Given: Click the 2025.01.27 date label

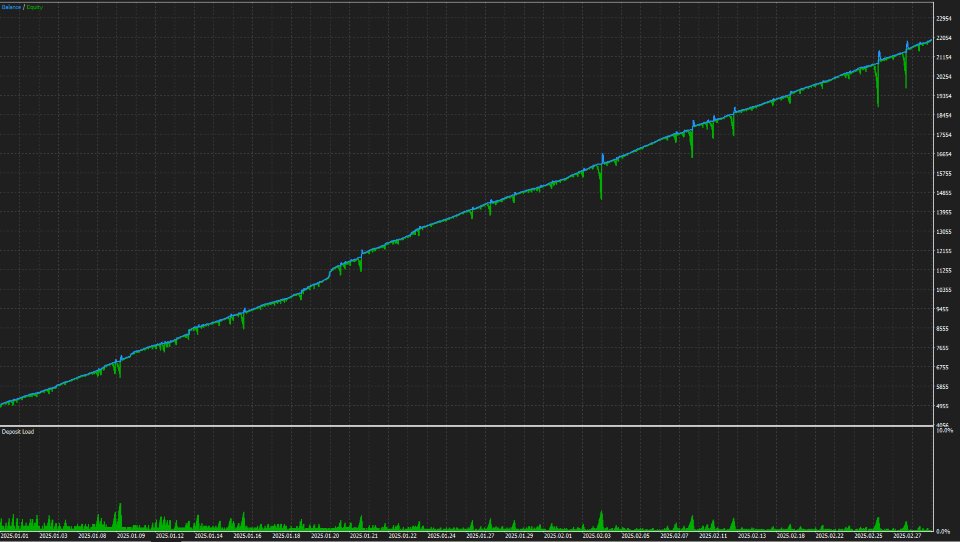Looking at the screenshot, I should 480,536.
